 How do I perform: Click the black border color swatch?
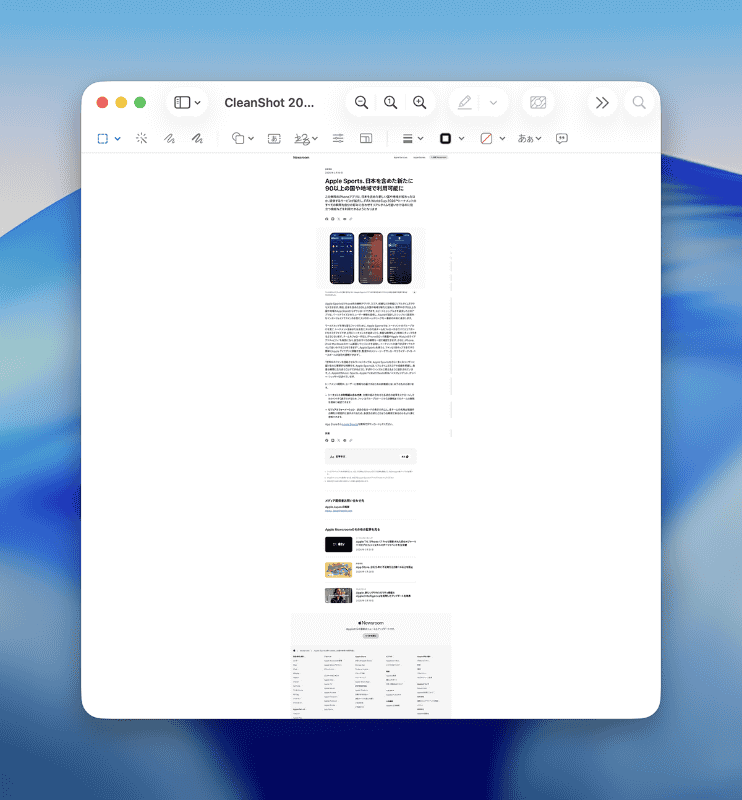[x=446, y=138]
